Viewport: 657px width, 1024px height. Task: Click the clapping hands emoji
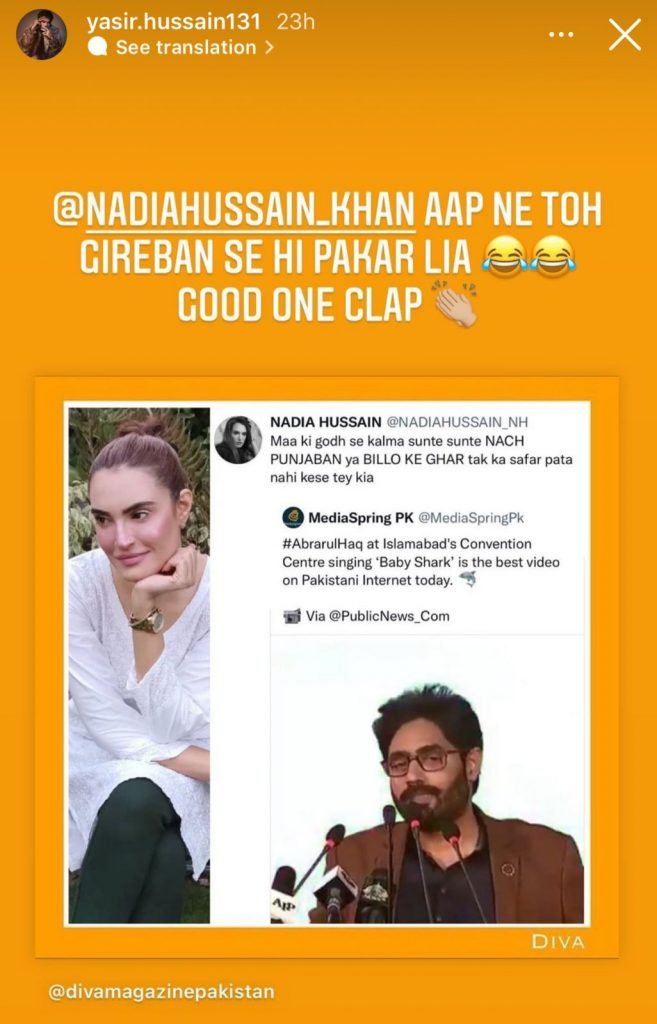pyautogui.click(x=457, y=304)
